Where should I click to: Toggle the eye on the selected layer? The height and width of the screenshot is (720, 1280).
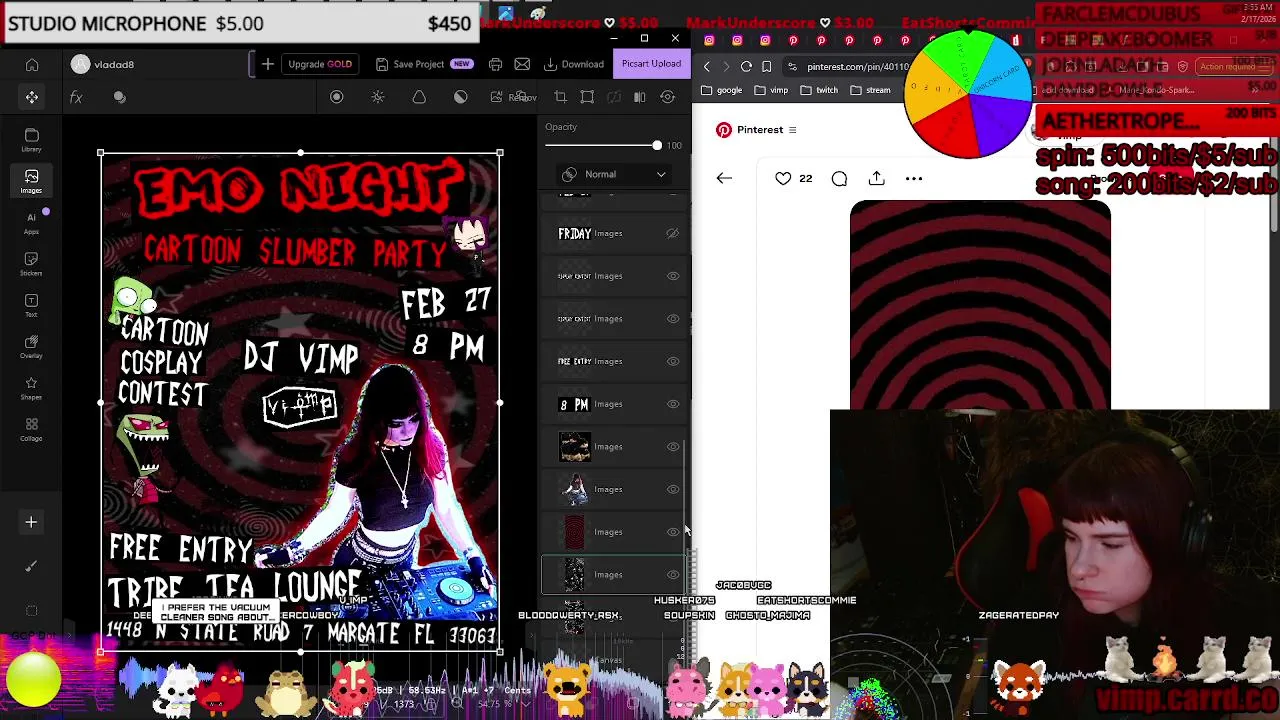click(x=673, y=575)
